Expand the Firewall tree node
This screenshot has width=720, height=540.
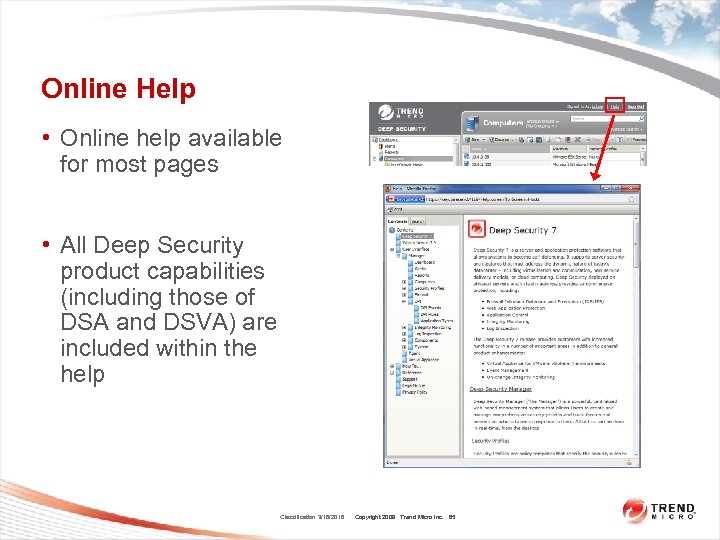pos(404,295)
